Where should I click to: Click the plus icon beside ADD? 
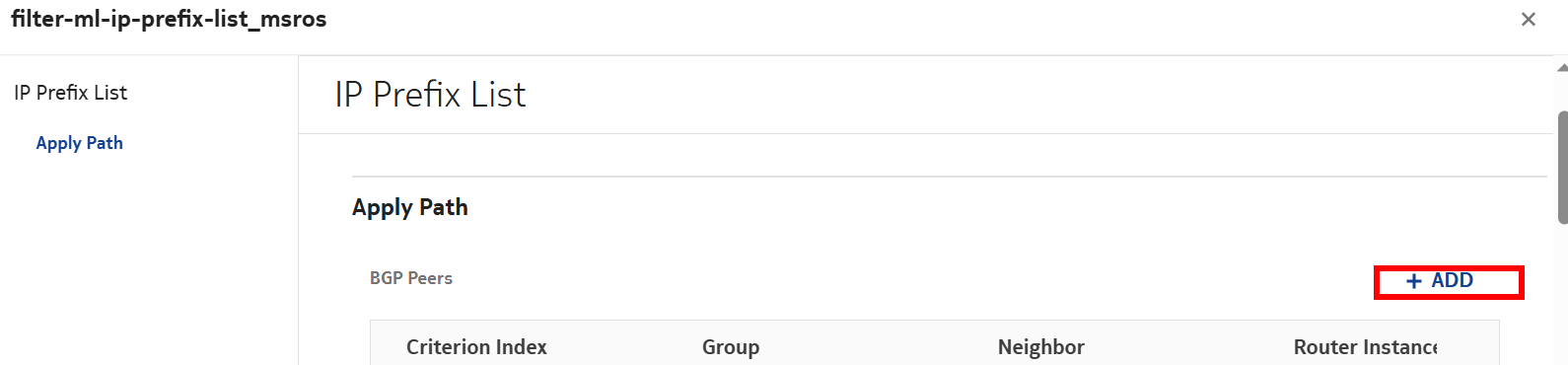[x=1414, y=281]
